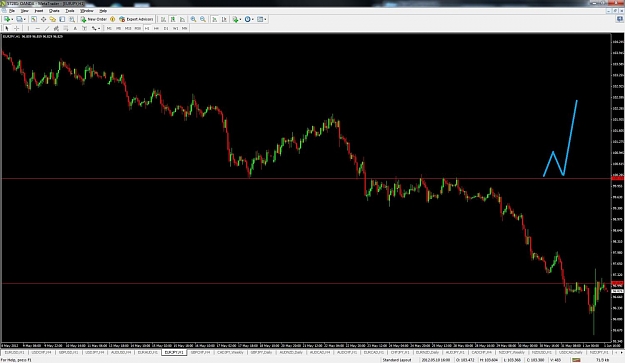Toggle Chart Shift icon
The image size is (625, 363).
point(224,19)
